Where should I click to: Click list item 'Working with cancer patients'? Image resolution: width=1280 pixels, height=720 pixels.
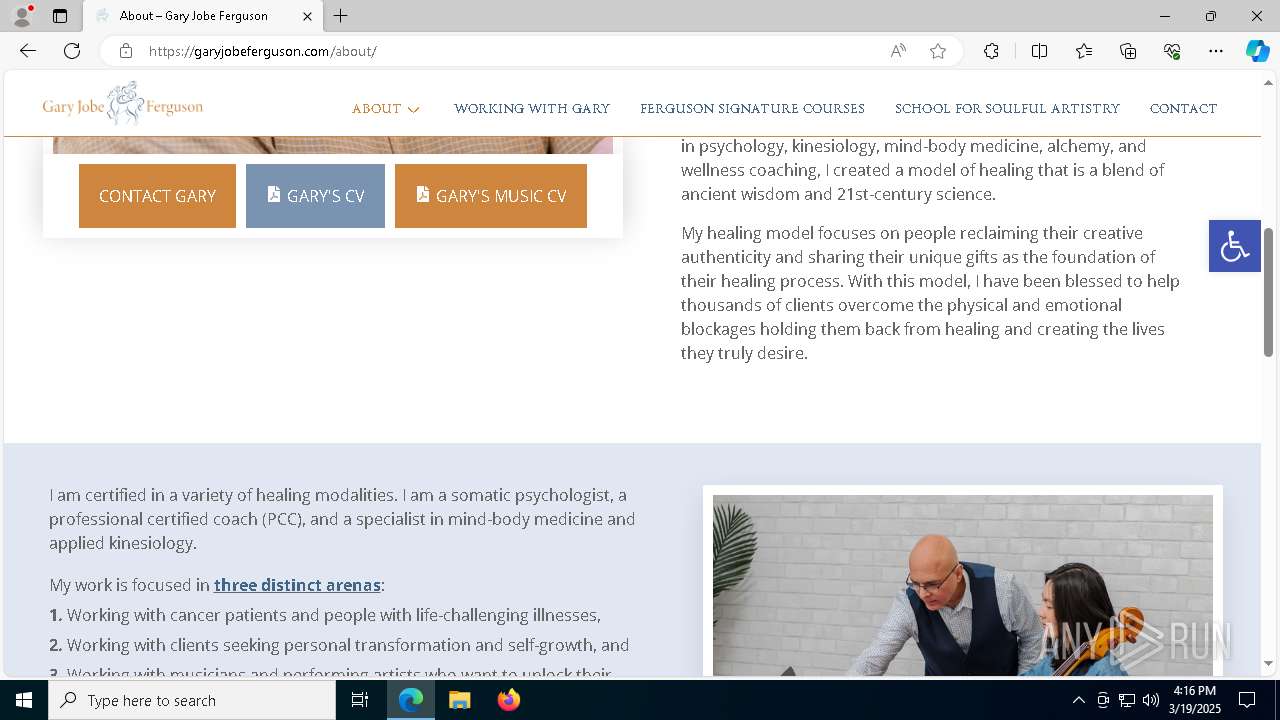point(325,615)
